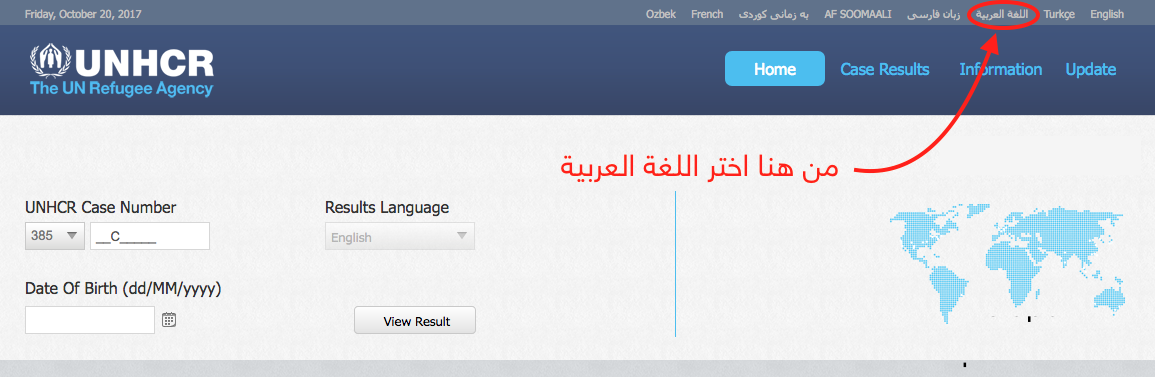The width and height of the screenshot is (1155, 377).
Task: Click the case number input field
Action: pyautogui.click(x=150, y=236)
